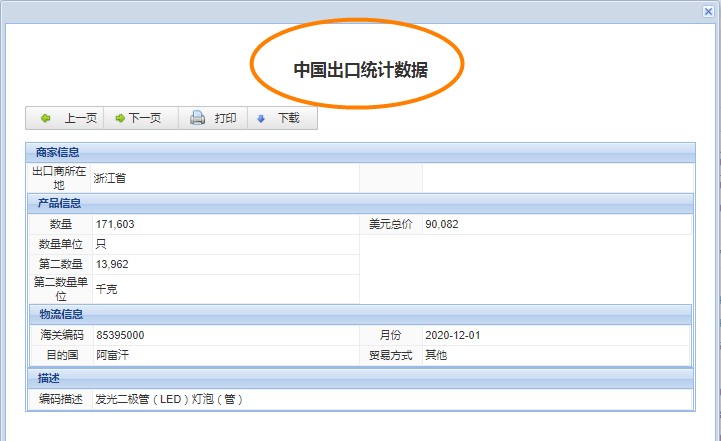Click the 目的国 label

click(62, 355)
